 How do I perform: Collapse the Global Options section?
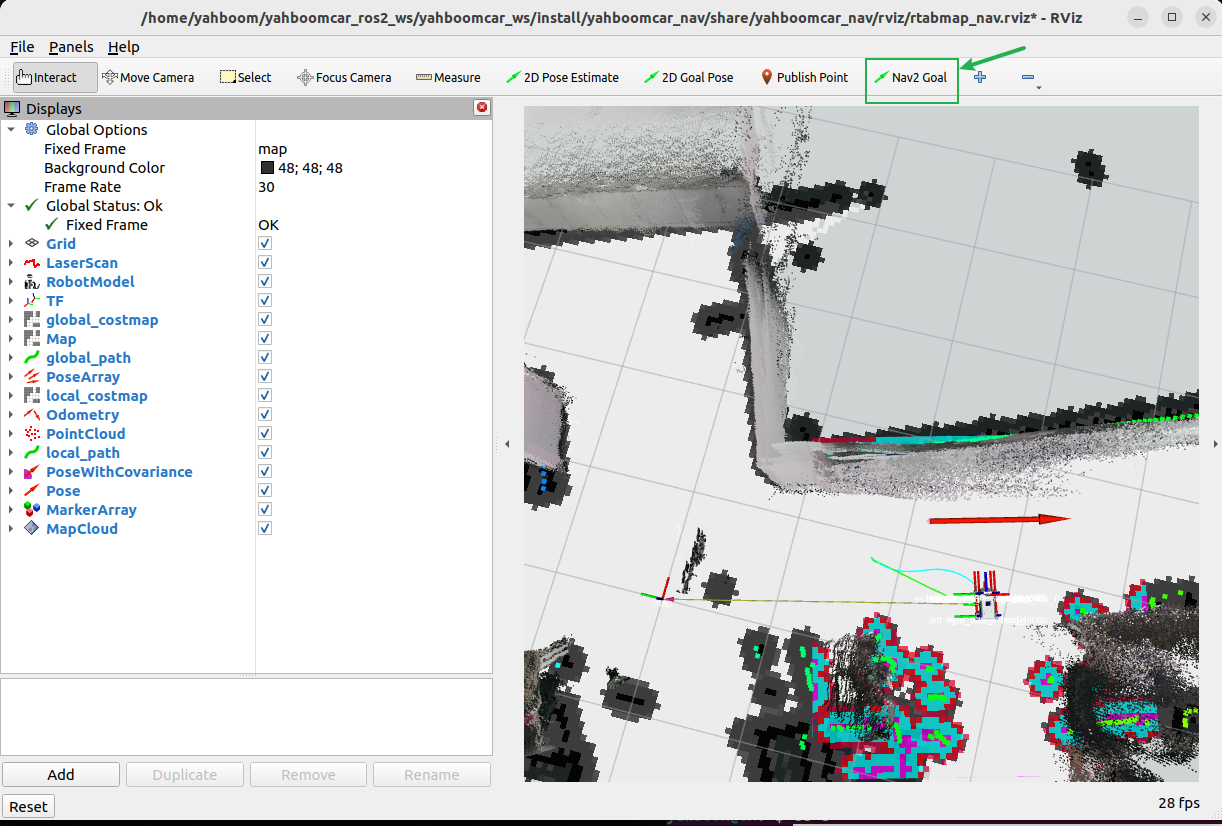(x=11, y=130)
